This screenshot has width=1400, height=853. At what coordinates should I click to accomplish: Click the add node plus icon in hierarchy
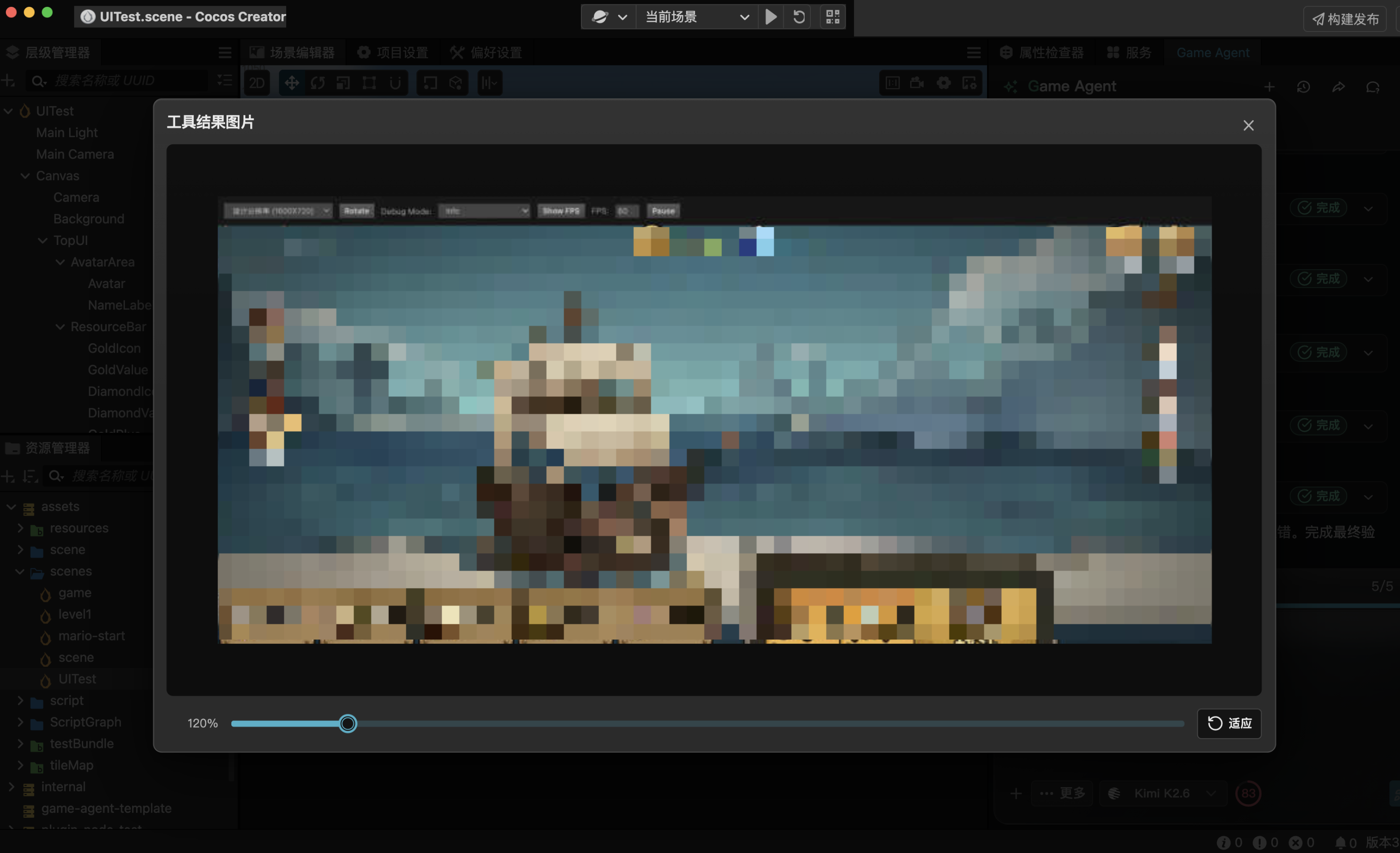tap(8, 81)
